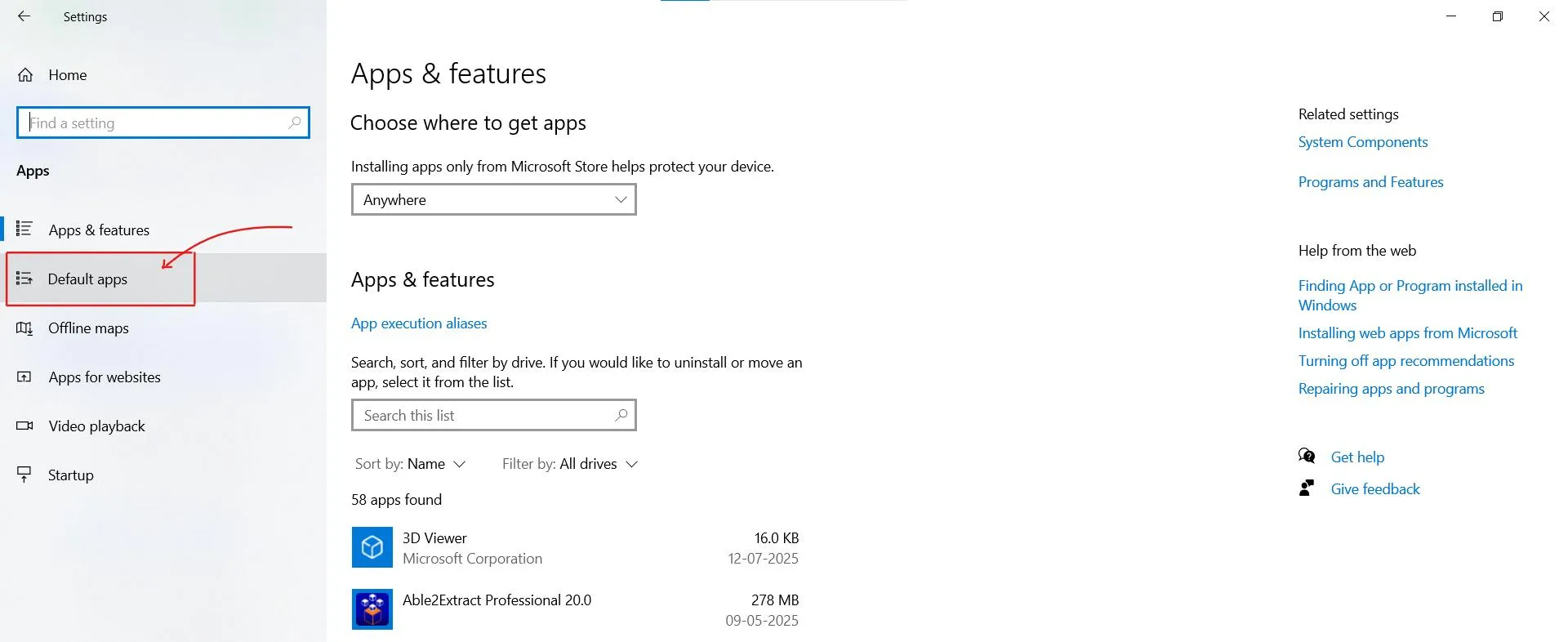Select Video playback in sidebar
Image resolution: width=1568 pixels, height=642 pixels.
pyautogui.click(x=163, y=426)
